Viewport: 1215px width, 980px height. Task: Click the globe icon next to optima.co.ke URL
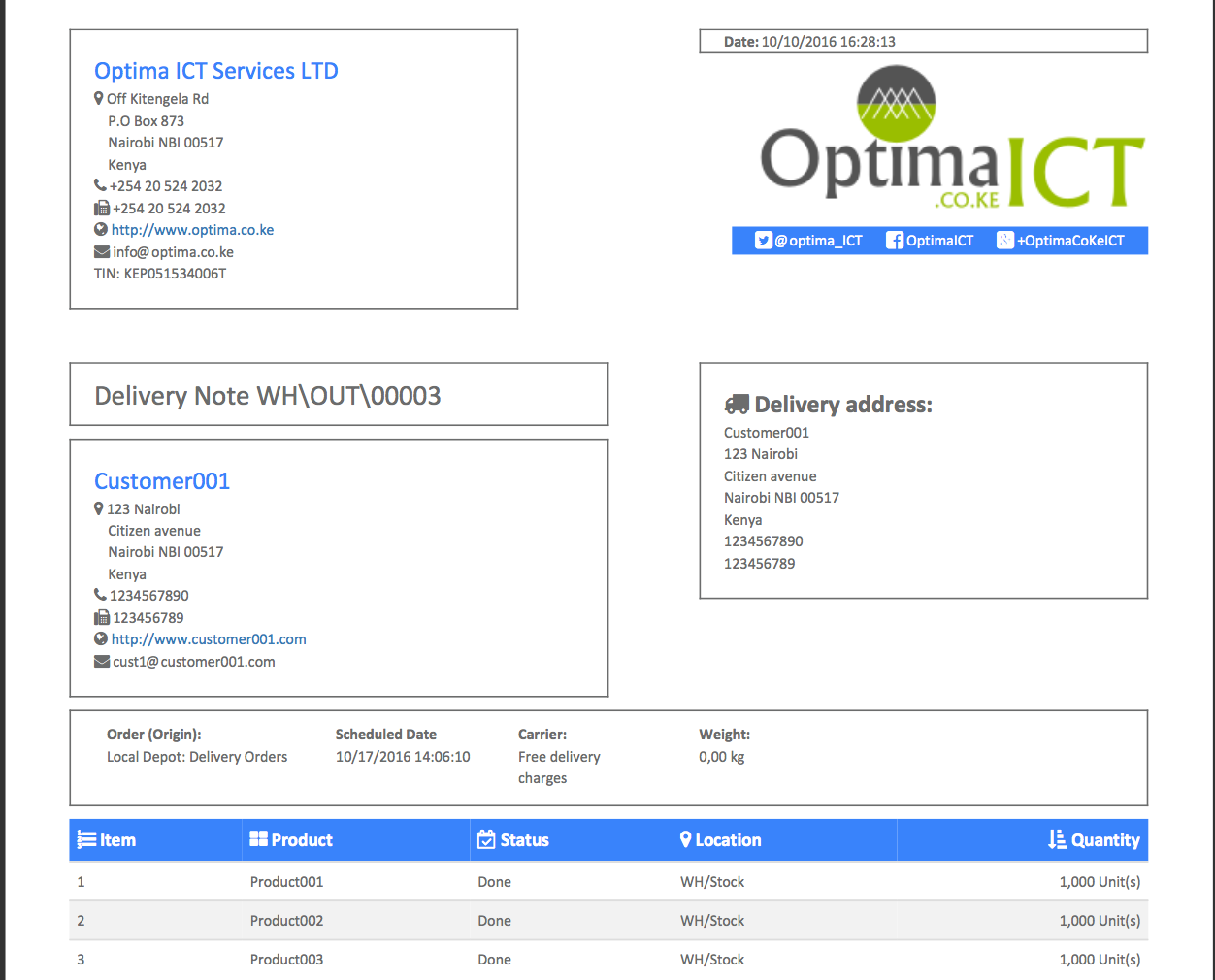click(101, 230)
